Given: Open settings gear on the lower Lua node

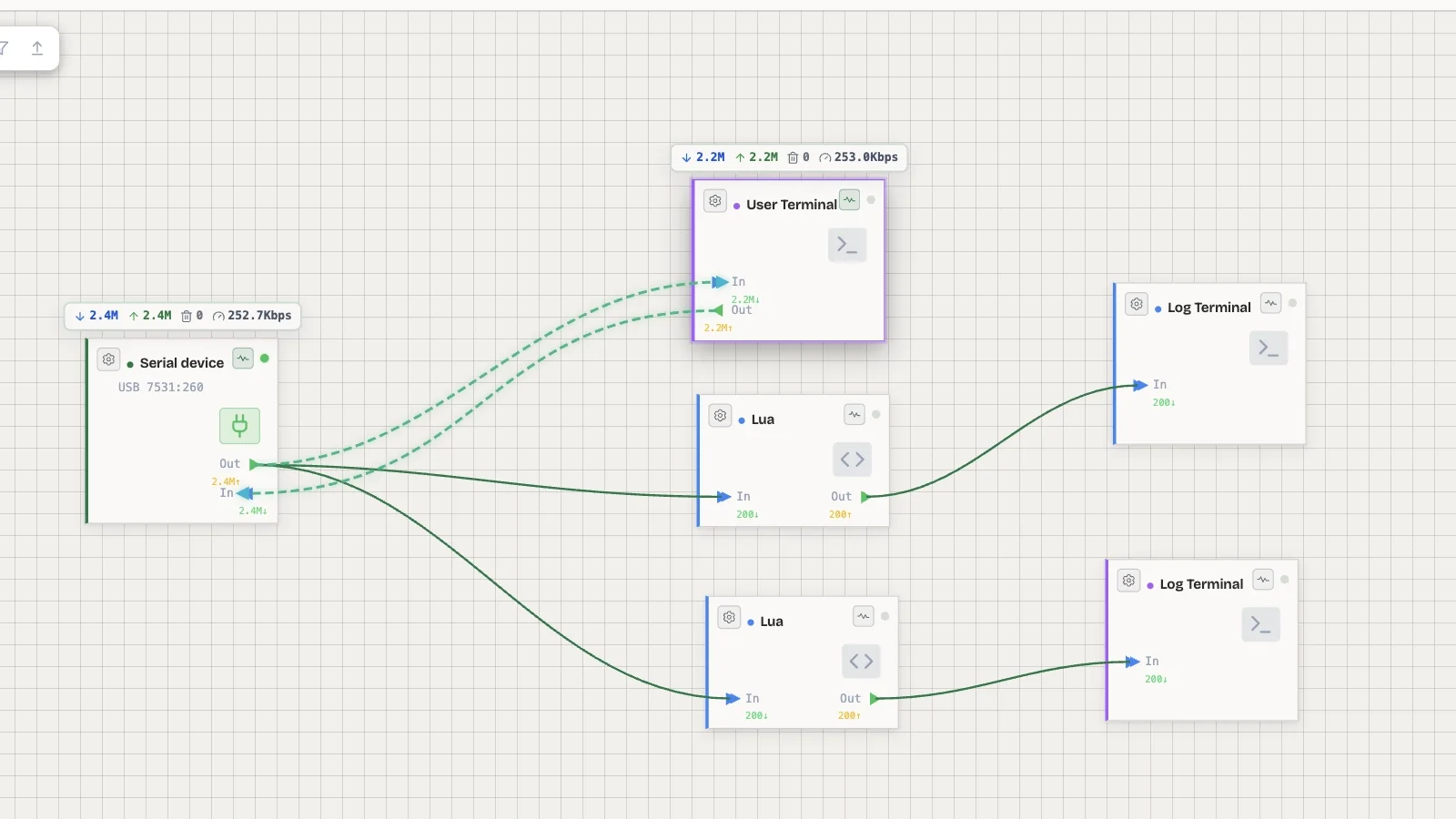Looking at the screenshot, I should click(x=729, y=617).
